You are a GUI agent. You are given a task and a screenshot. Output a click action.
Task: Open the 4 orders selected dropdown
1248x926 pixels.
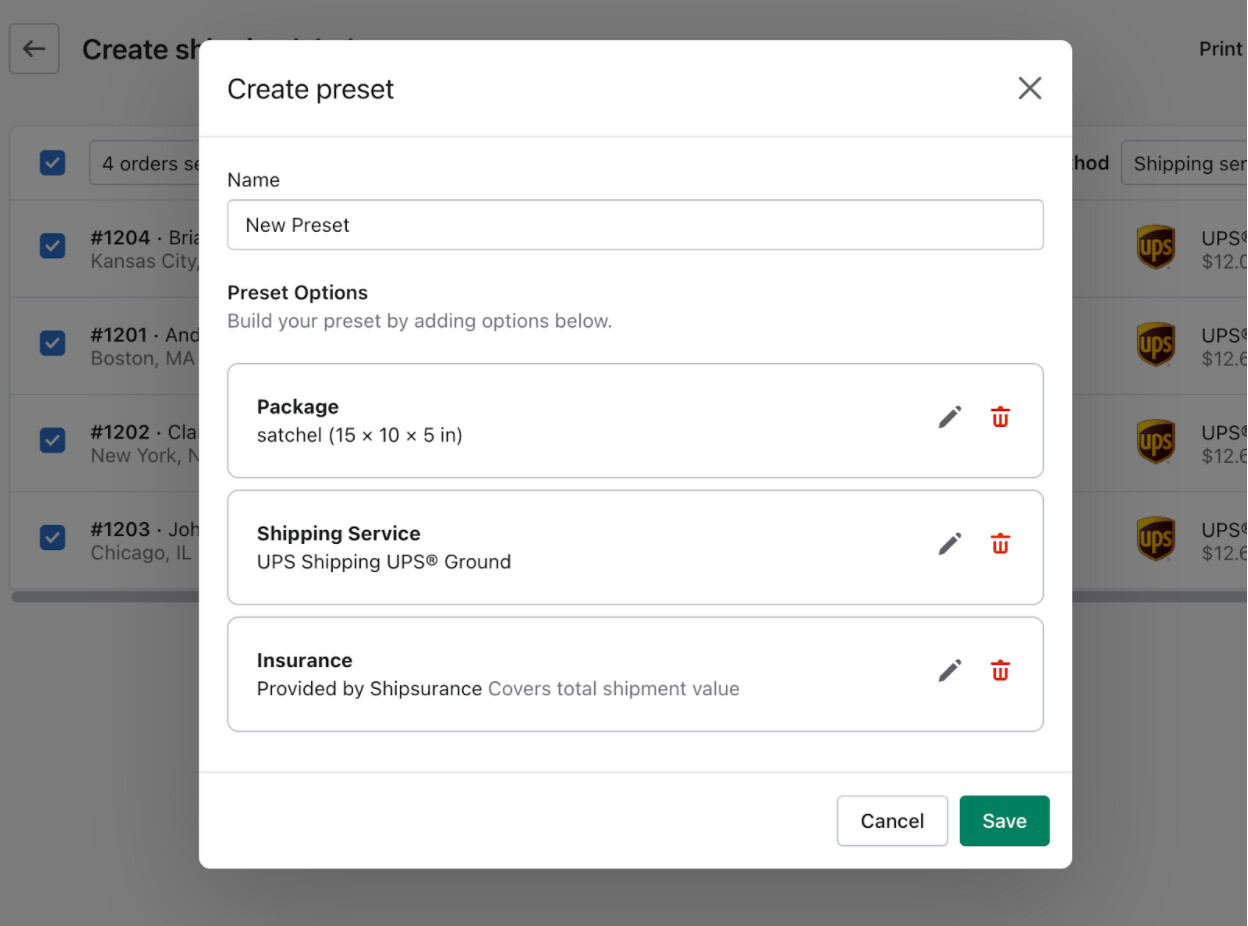[x=145, y=163]
